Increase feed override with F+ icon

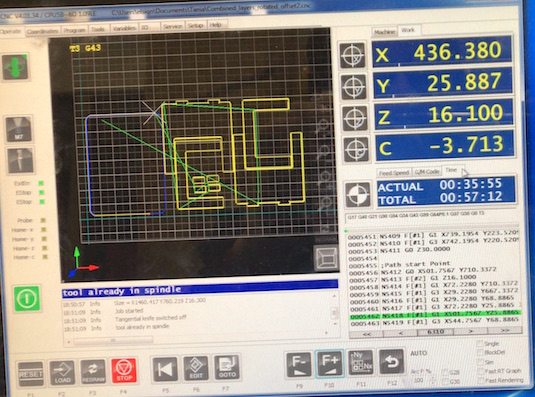[329, 364]
